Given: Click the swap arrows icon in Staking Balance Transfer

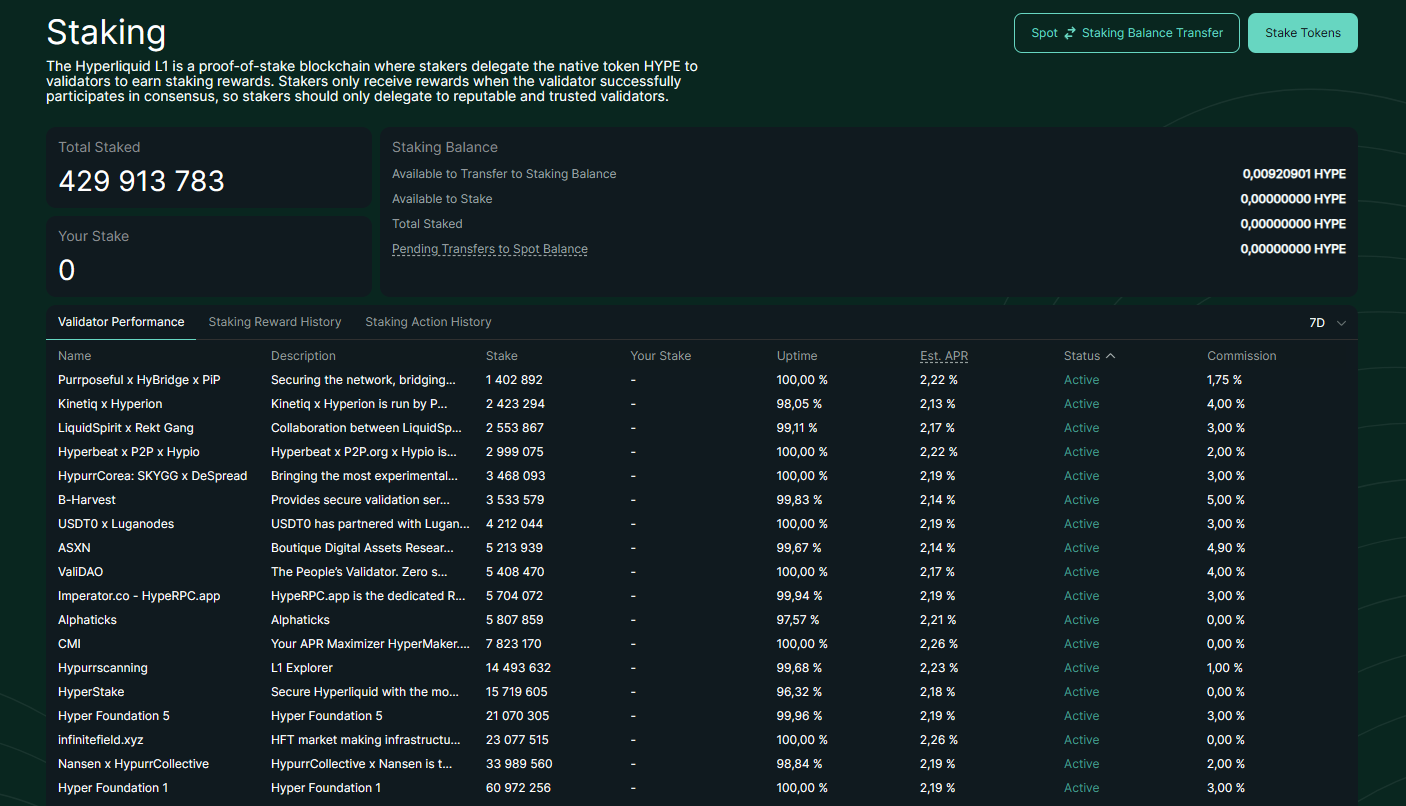Looking at the screenshot, I should [x=1070, y=33].
